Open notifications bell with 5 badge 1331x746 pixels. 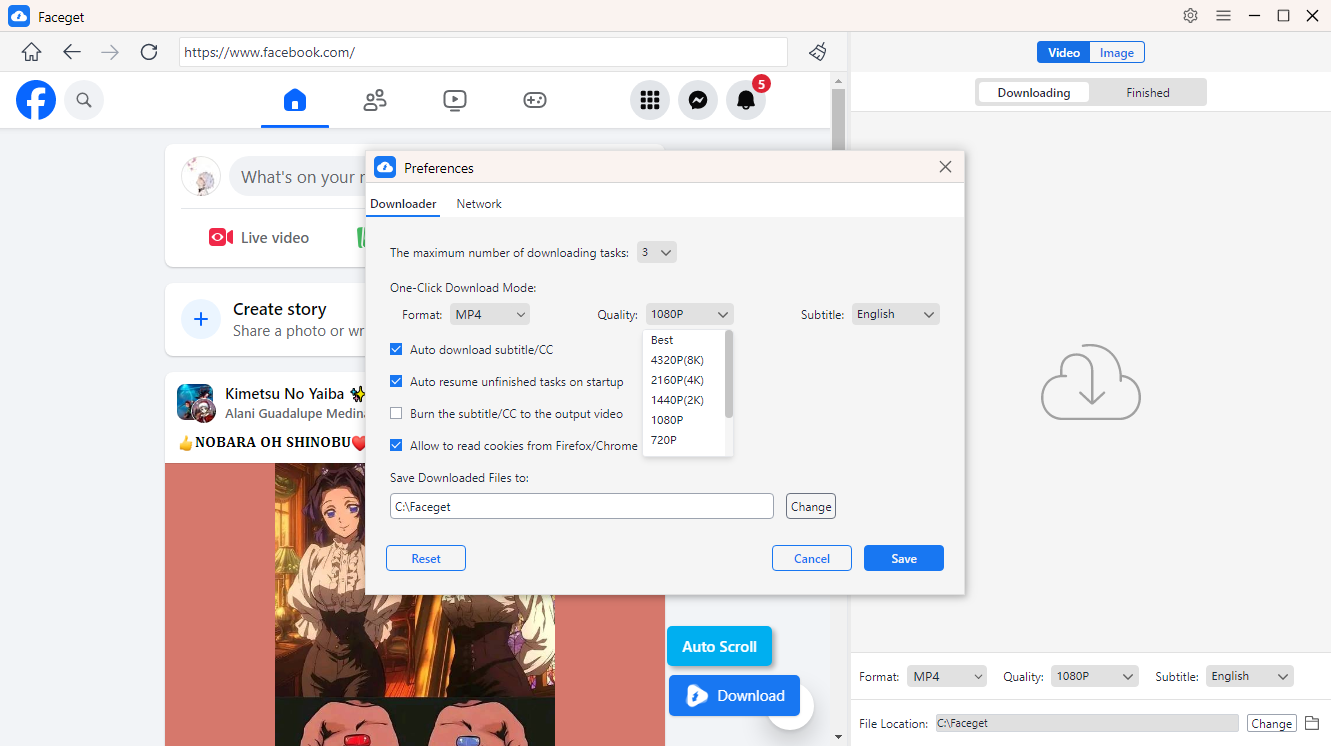(x=746, y=100)
